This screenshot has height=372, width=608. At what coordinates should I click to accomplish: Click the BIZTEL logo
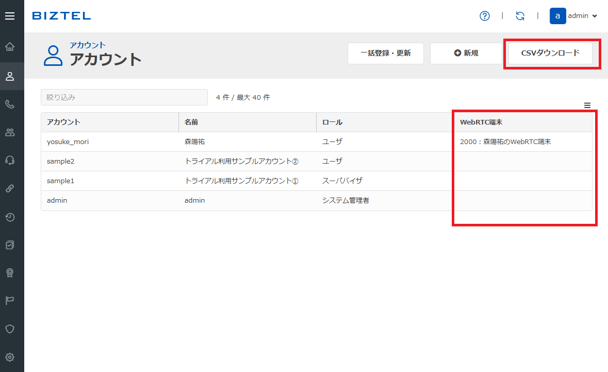click(x=61, y=16)
